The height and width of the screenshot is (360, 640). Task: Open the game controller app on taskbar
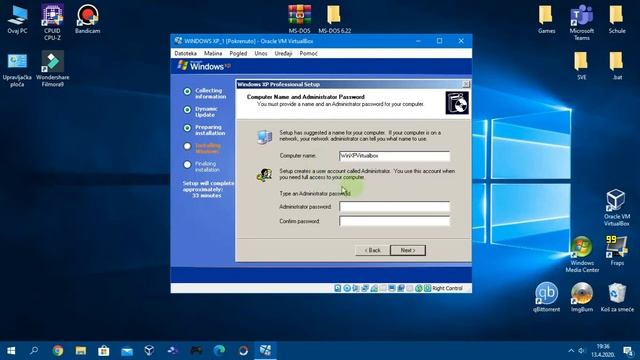[x=196, y=351]
